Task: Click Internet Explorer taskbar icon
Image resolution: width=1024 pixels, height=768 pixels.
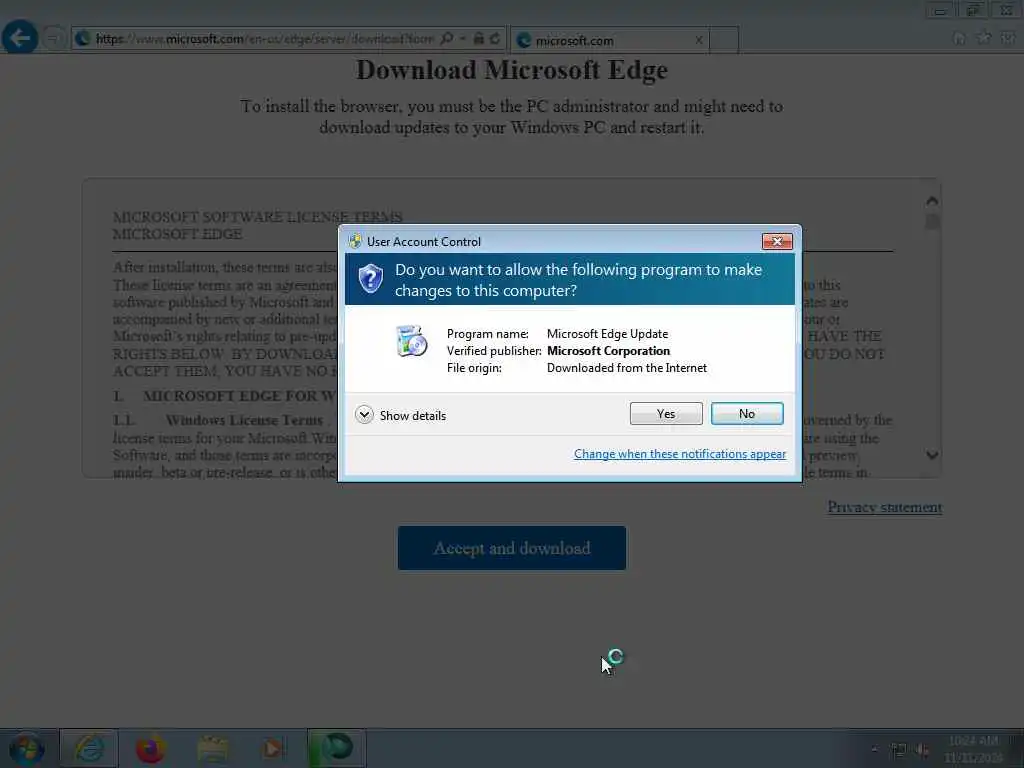Action: click(x=89, y=748)
